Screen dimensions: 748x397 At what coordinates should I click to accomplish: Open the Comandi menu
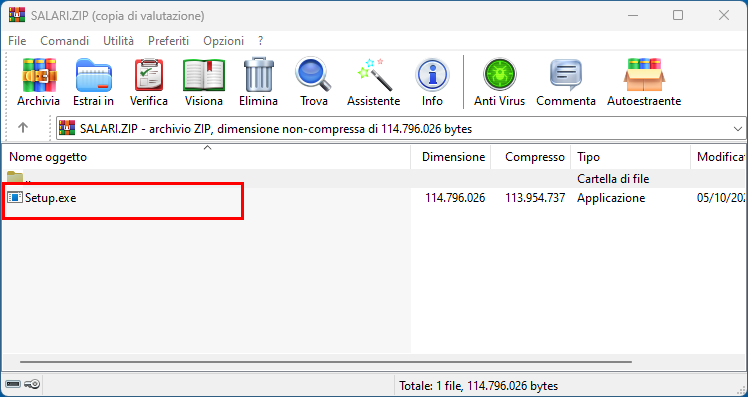point(64,41)
